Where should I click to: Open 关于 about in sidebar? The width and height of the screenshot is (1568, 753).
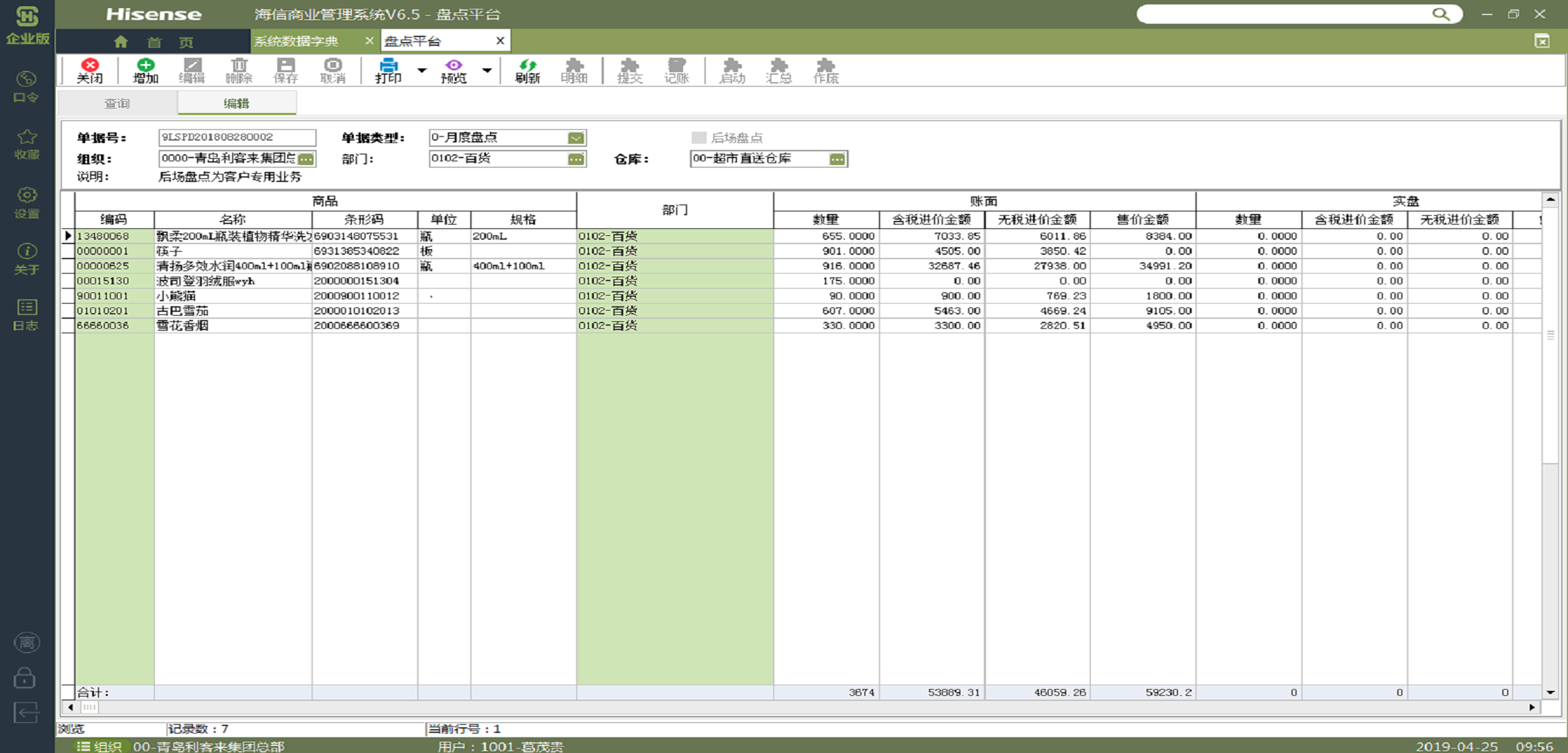coord(26,259)
